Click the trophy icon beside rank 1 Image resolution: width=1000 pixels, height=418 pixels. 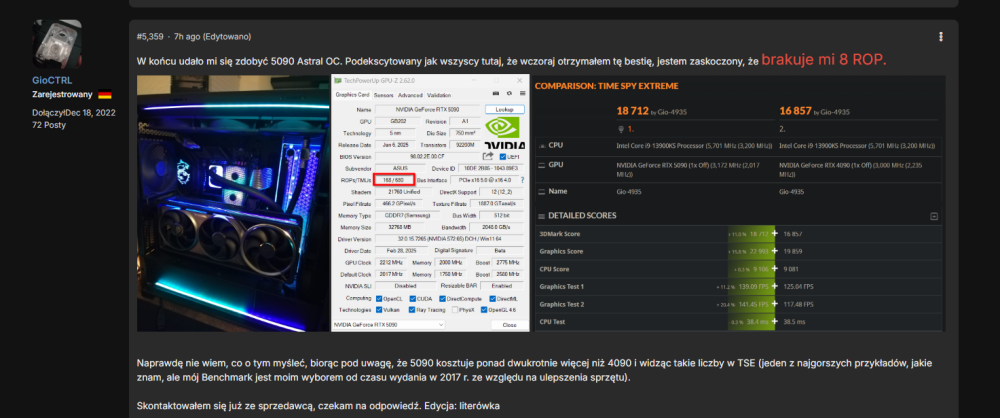coord(621,128)
